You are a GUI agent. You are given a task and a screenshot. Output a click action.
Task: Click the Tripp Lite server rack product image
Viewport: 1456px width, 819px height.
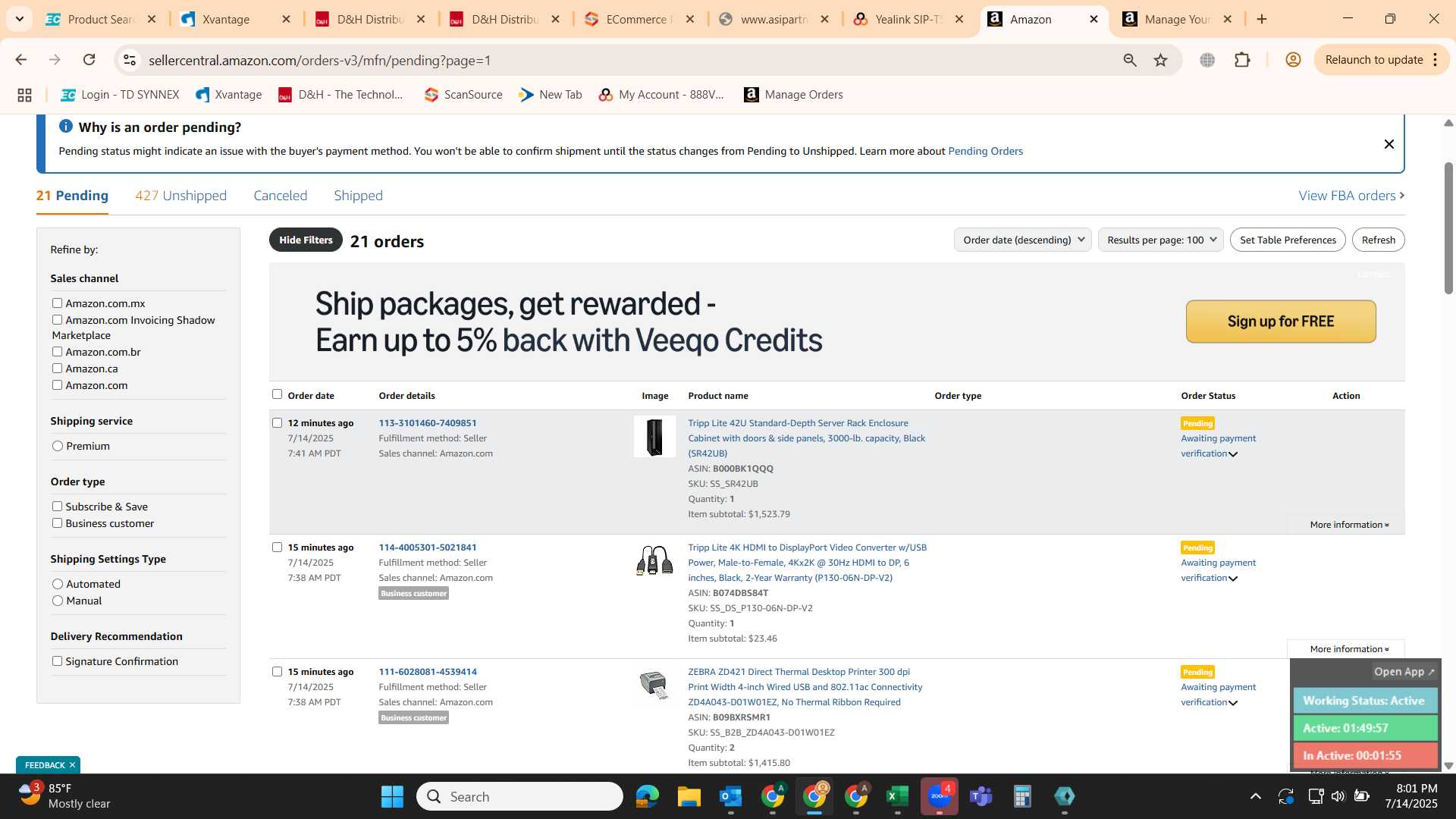tap(654, 437)
